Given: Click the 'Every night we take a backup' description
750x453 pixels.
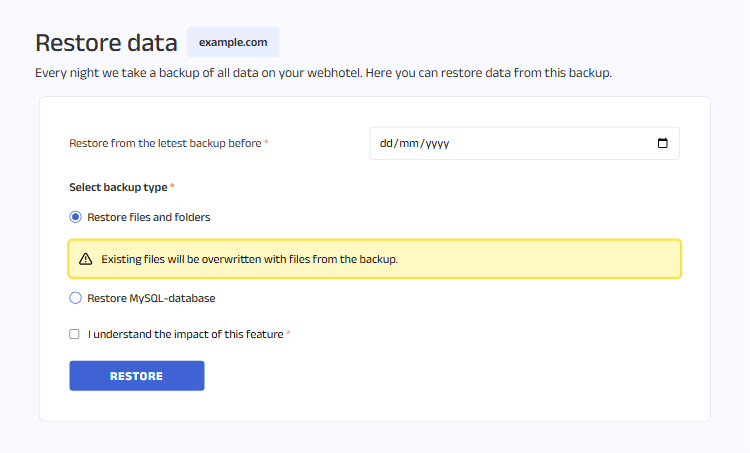Looking at the screenshot, I should (323, 73).
